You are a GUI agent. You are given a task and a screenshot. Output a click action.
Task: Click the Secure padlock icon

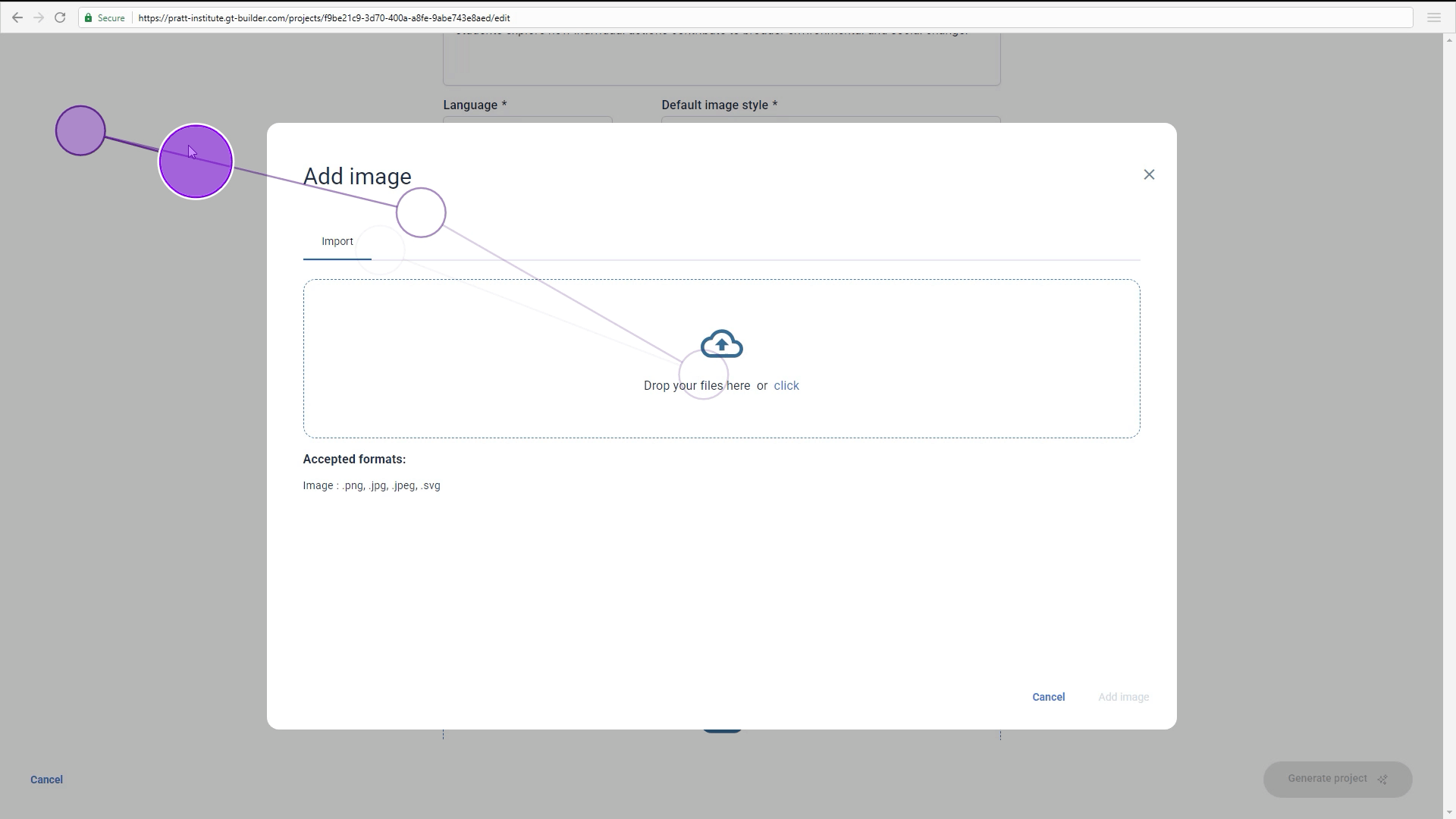click(x=89, y=17)
